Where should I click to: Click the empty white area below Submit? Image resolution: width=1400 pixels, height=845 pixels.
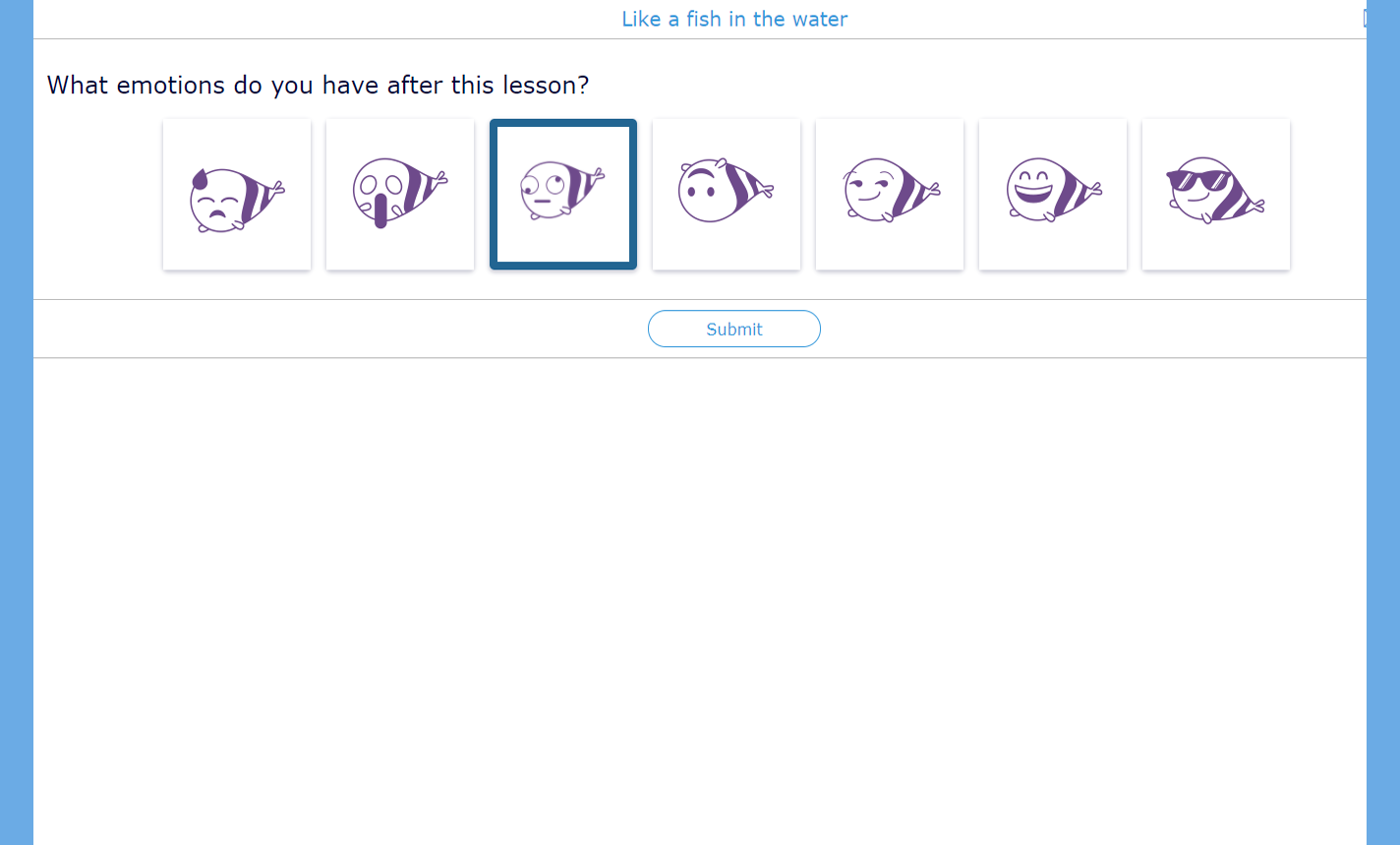coord(700,600)
